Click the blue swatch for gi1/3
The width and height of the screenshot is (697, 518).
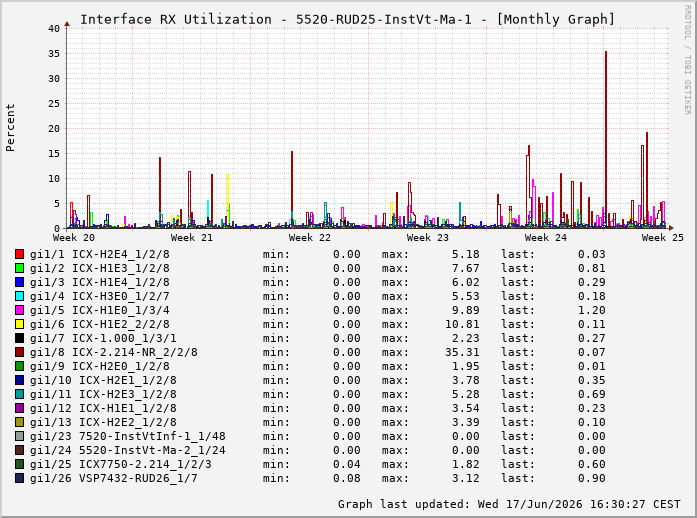tap(19, 282)
